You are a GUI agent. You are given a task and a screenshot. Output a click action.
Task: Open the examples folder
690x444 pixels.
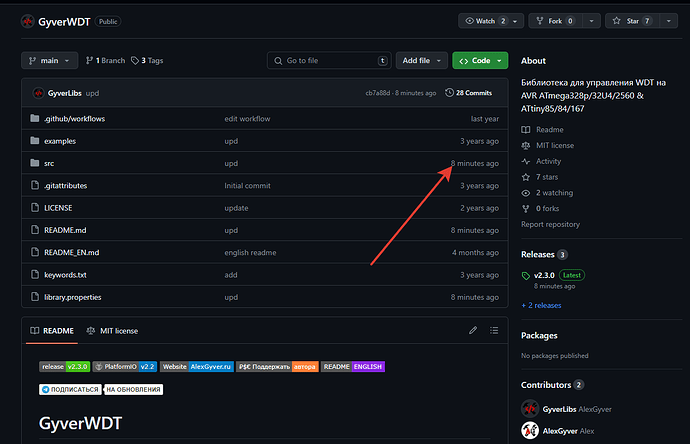pyautogui.click(x=60, y=141)
